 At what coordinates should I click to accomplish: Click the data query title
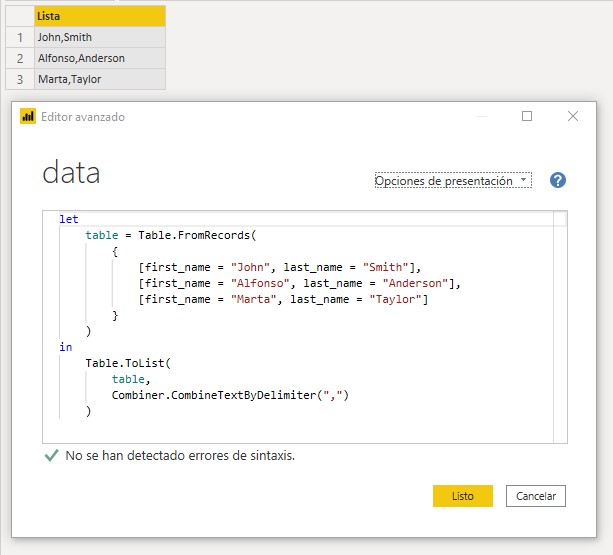tap(71, 172)
